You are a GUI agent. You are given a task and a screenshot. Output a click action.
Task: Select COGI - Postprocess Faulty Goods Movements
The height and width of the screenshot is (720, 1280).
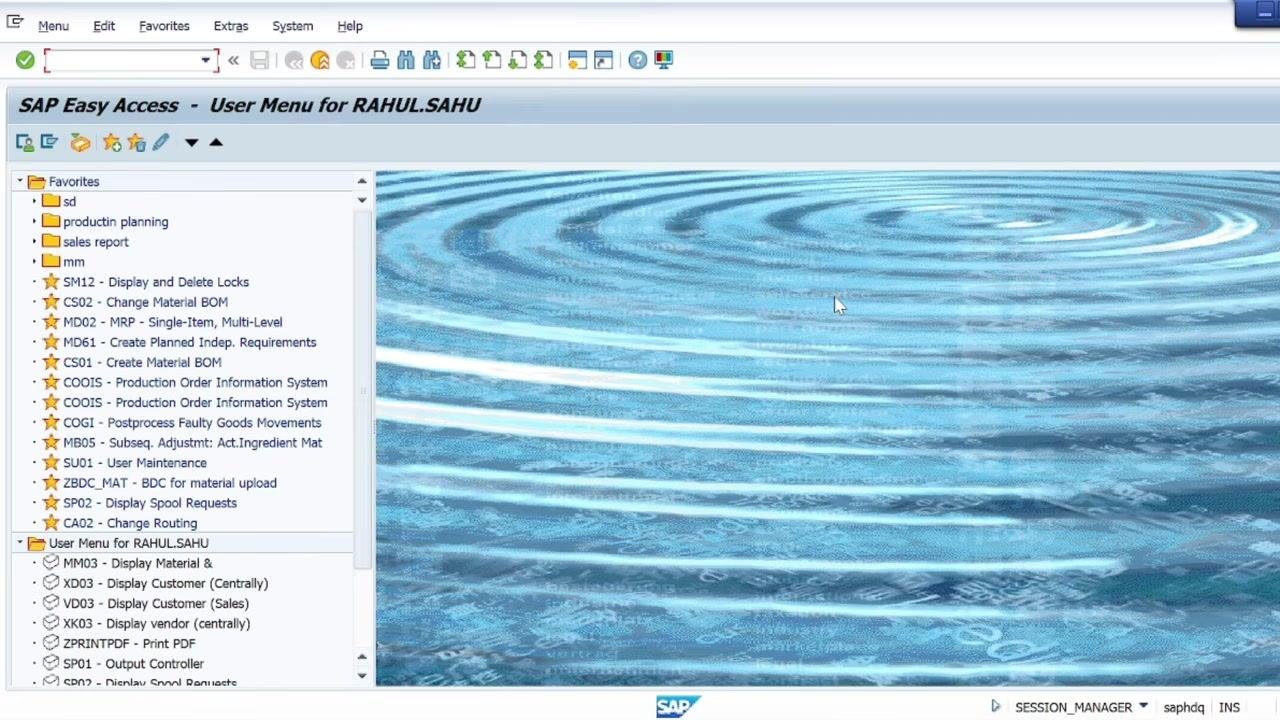192,423
